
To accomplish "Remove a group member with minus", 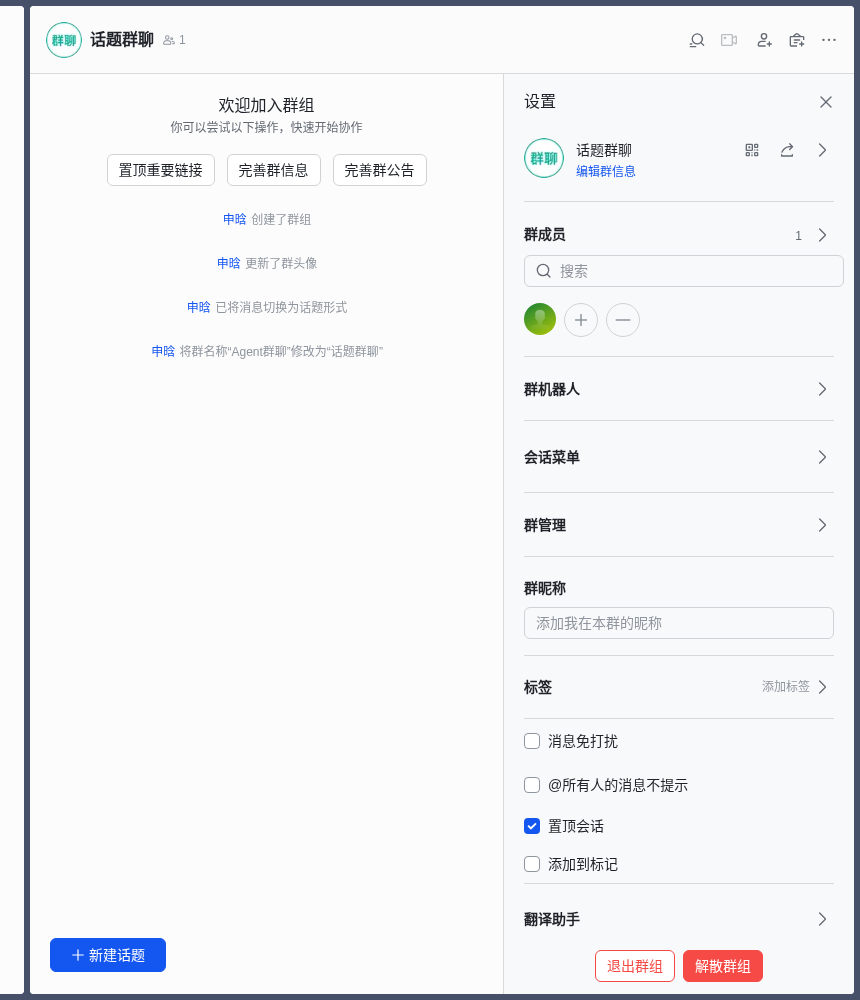I will click(x=623, y=320).
